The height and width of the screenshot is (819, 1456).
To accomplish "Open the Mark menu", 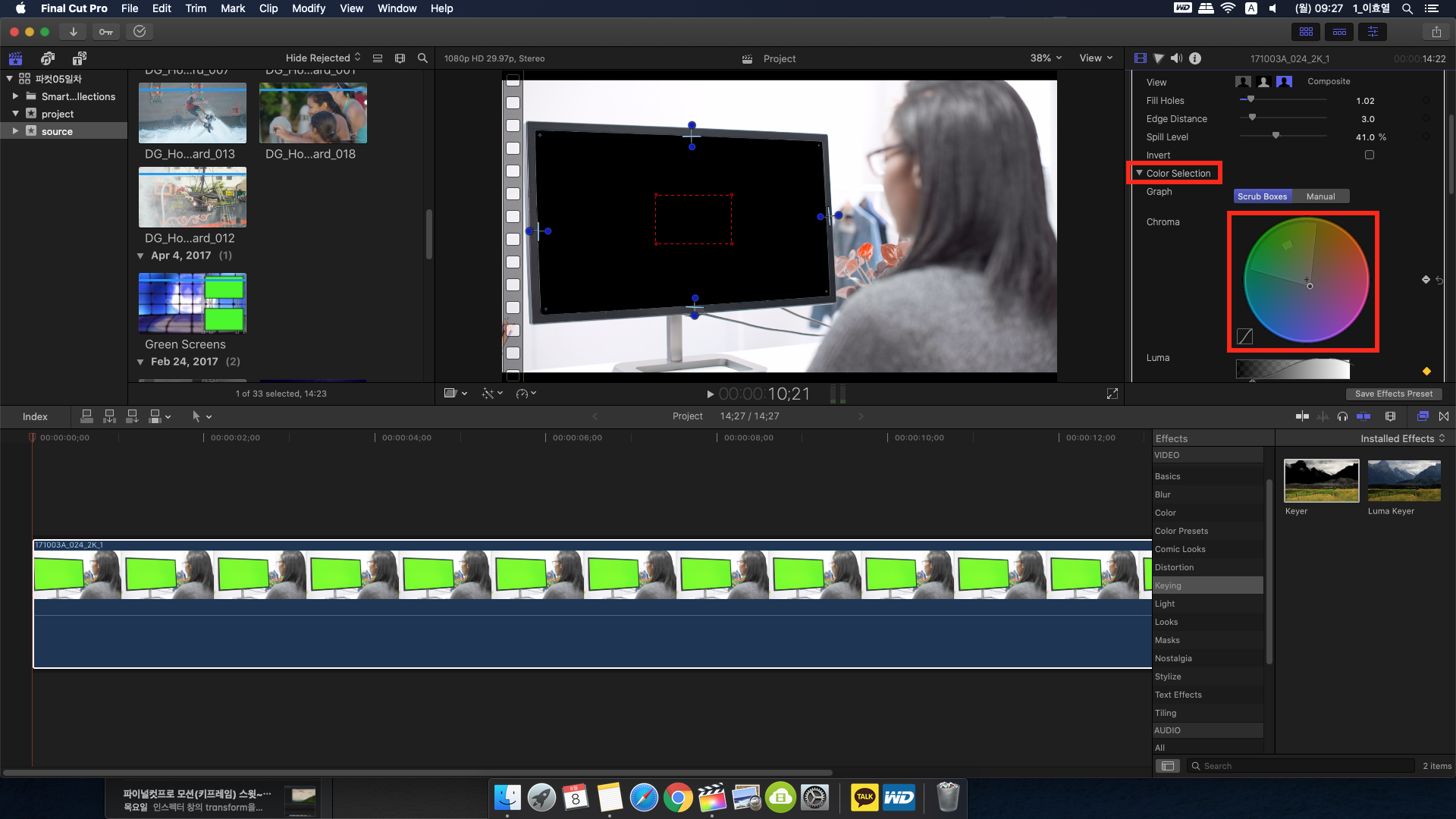I will 233,8.
